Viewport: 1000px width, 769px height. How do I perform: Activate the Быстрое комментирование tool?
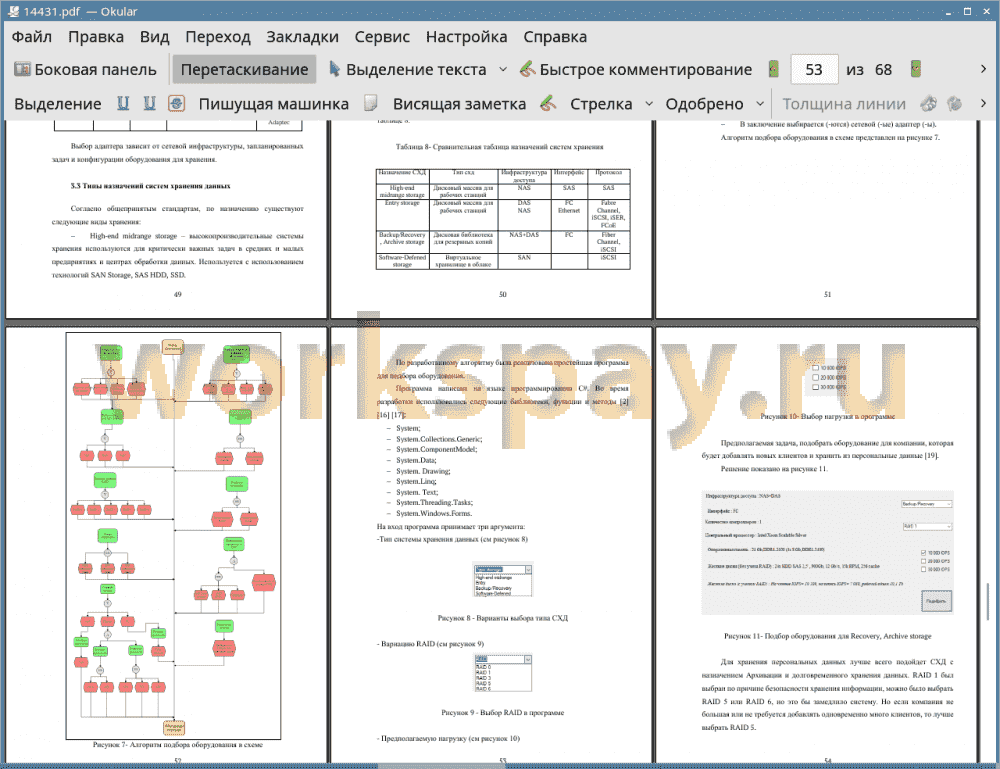(x=636, y=70)
